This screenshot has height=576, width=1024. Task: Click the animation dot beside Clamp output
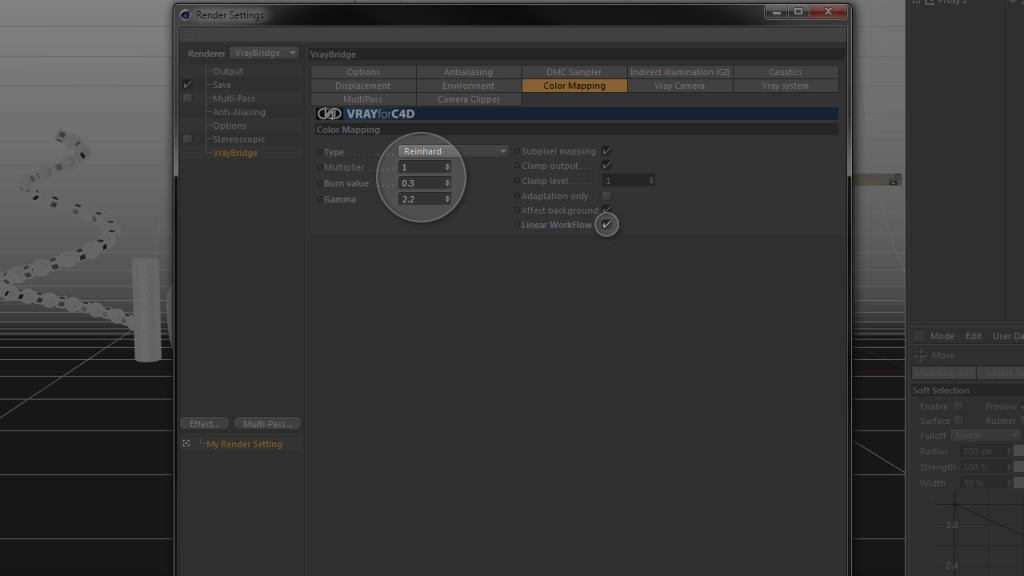tap(517, 166)
